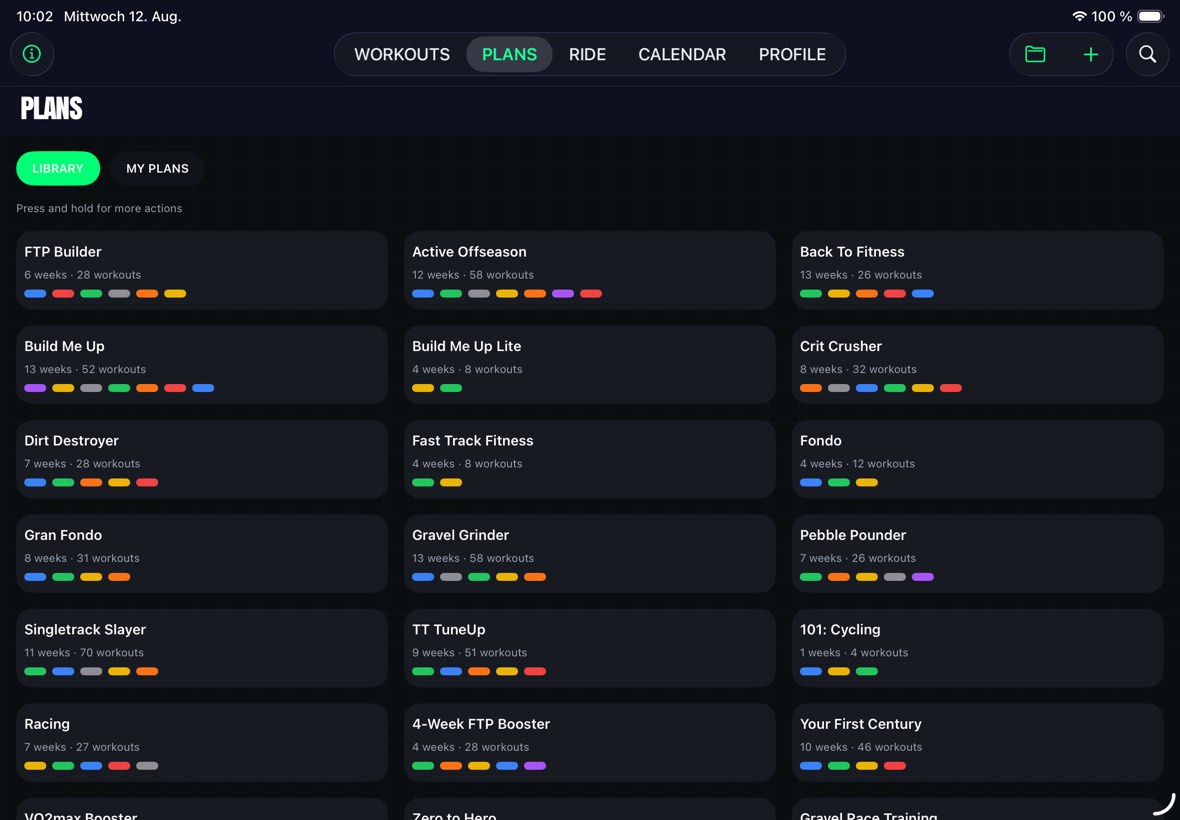This screenshot has width=1180, height=820.
Task: Open the Active Offseason plan
Action: point(589,270)
